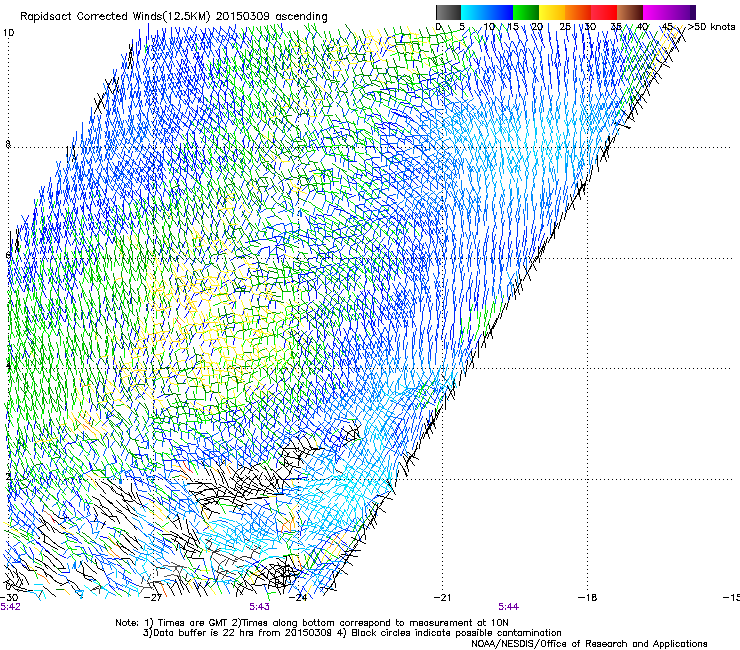This screenshot has height=650, width=740.
Task: Click the '-27' longitude axis label
Action: pos(154,598)
